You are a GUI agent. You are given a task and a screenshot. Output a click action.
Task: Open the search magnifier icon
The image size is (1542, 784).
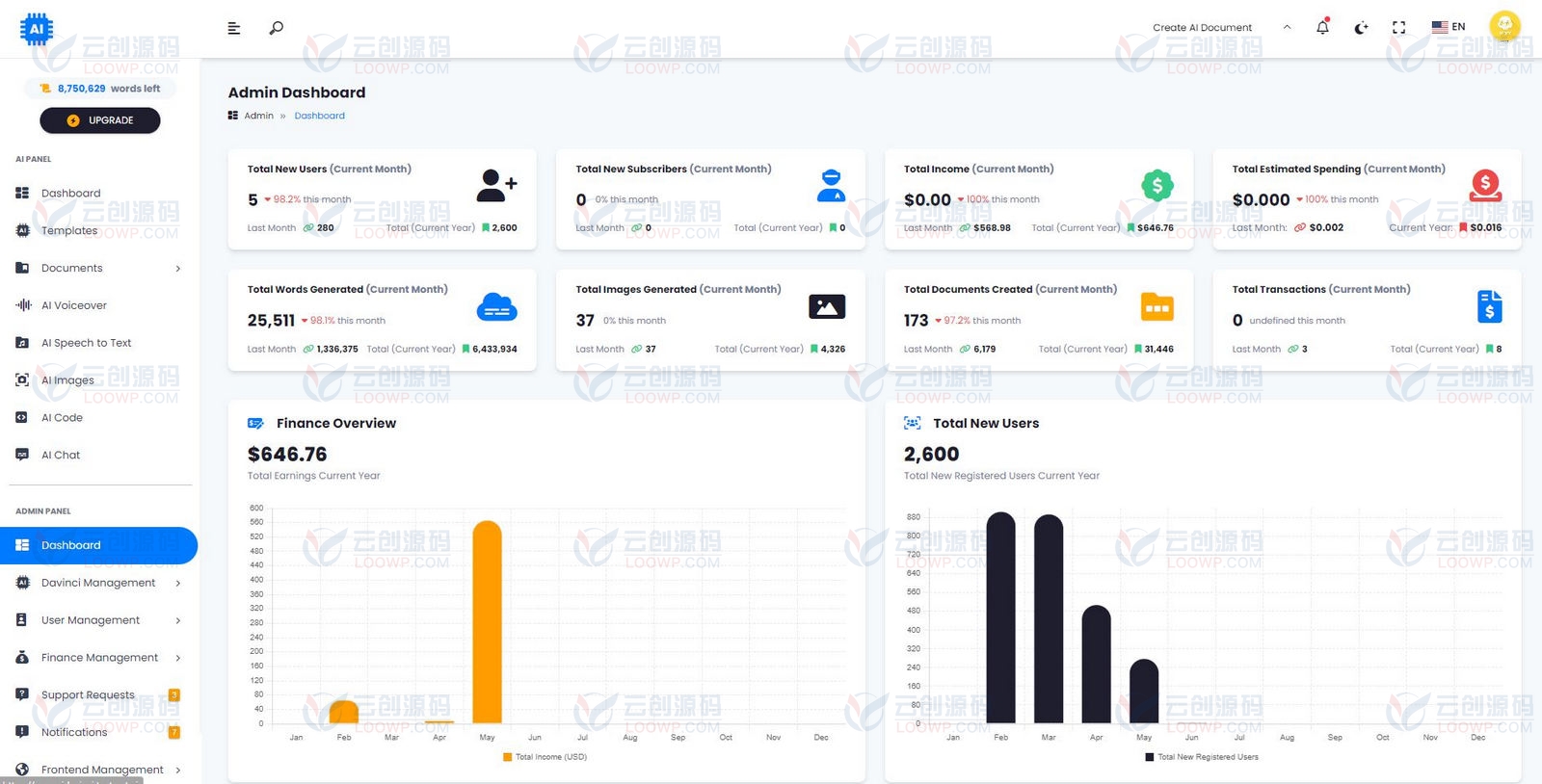click(277, 28)
